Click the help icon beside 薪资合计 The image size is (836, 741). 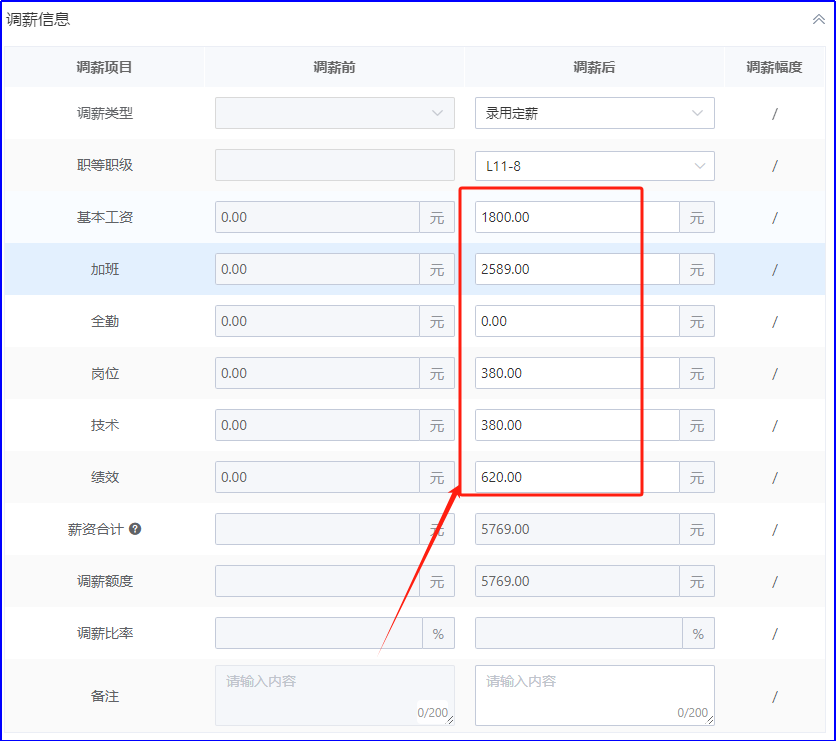tap(135, 529)
